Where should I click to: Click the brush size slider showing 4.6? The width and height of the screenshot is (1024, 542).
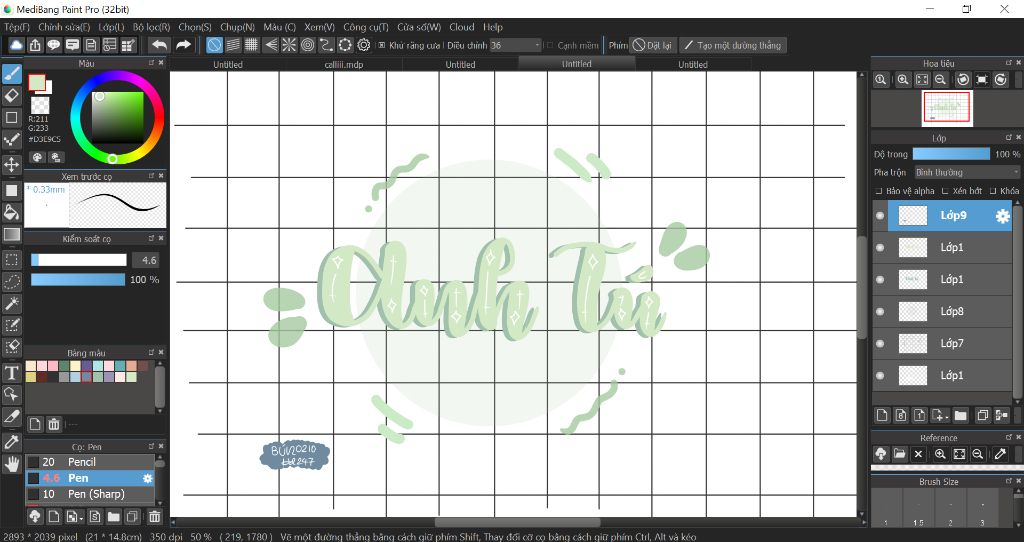coord(79,260)
